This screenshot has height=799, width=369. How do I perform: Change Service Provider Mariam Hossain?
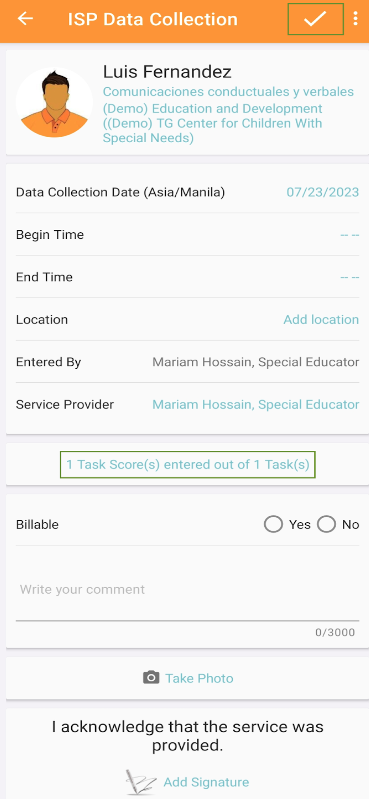coord(256,405)
